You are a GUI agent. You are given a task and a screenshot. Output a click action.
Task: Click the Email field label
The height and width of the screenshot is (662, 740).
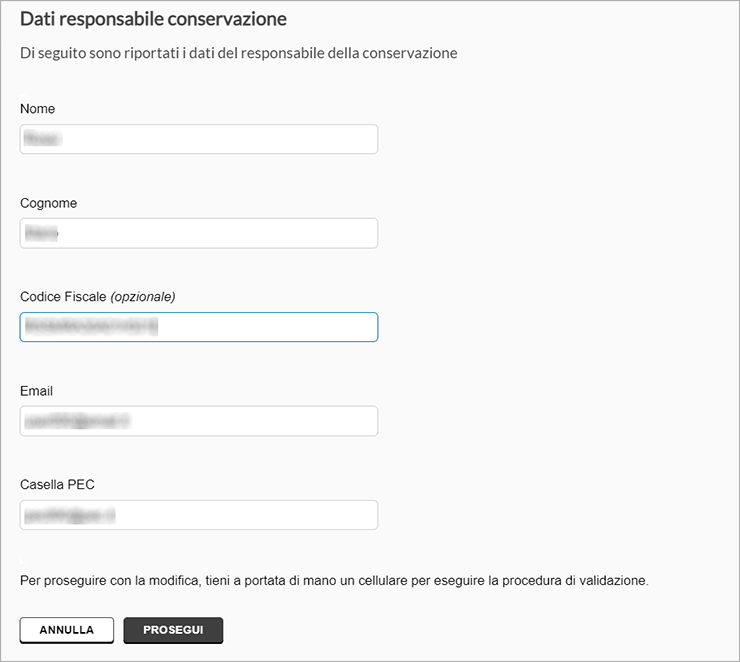pyautogui.click(x=36, y=391)
